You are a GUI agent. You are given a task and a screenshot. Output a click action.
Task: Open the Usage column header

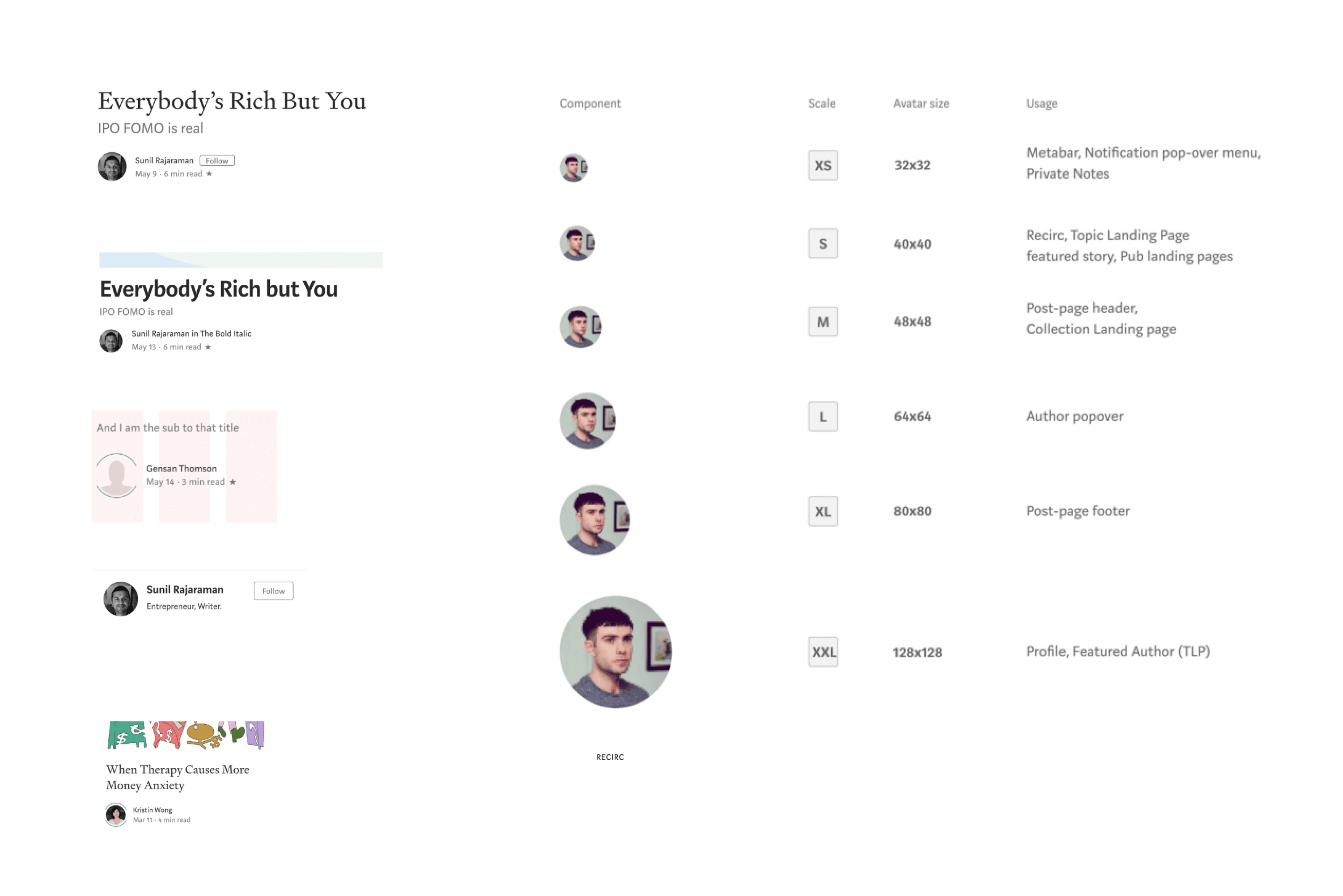[1041, 104]
